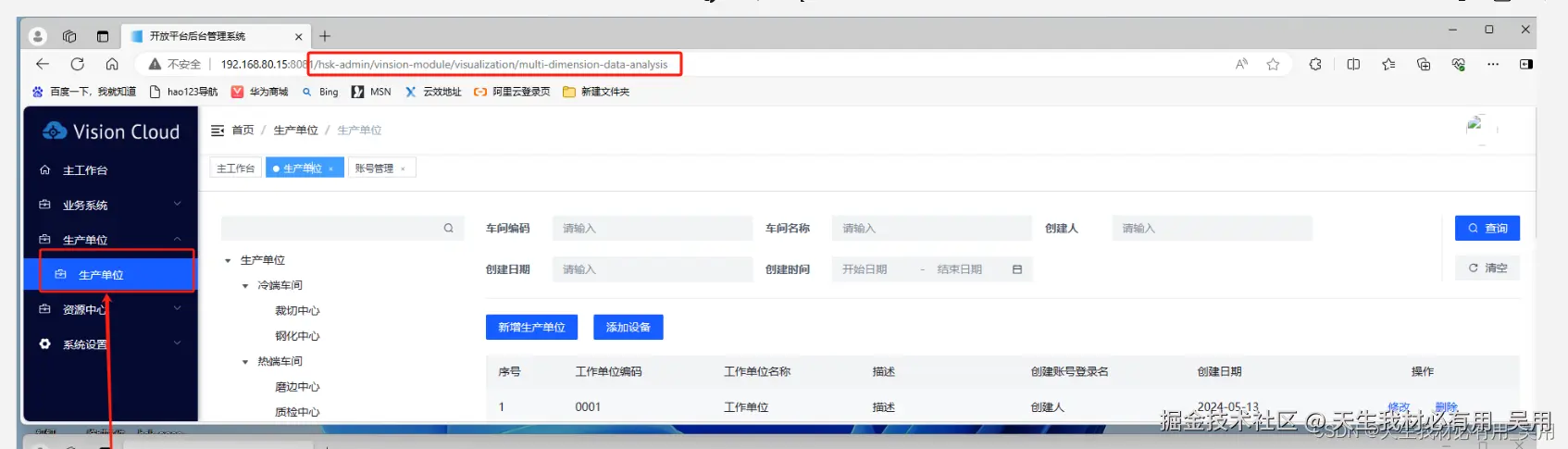Collapse the 热端车间 tree node
The image size is (1568, 449).
(x=245, y=362)
